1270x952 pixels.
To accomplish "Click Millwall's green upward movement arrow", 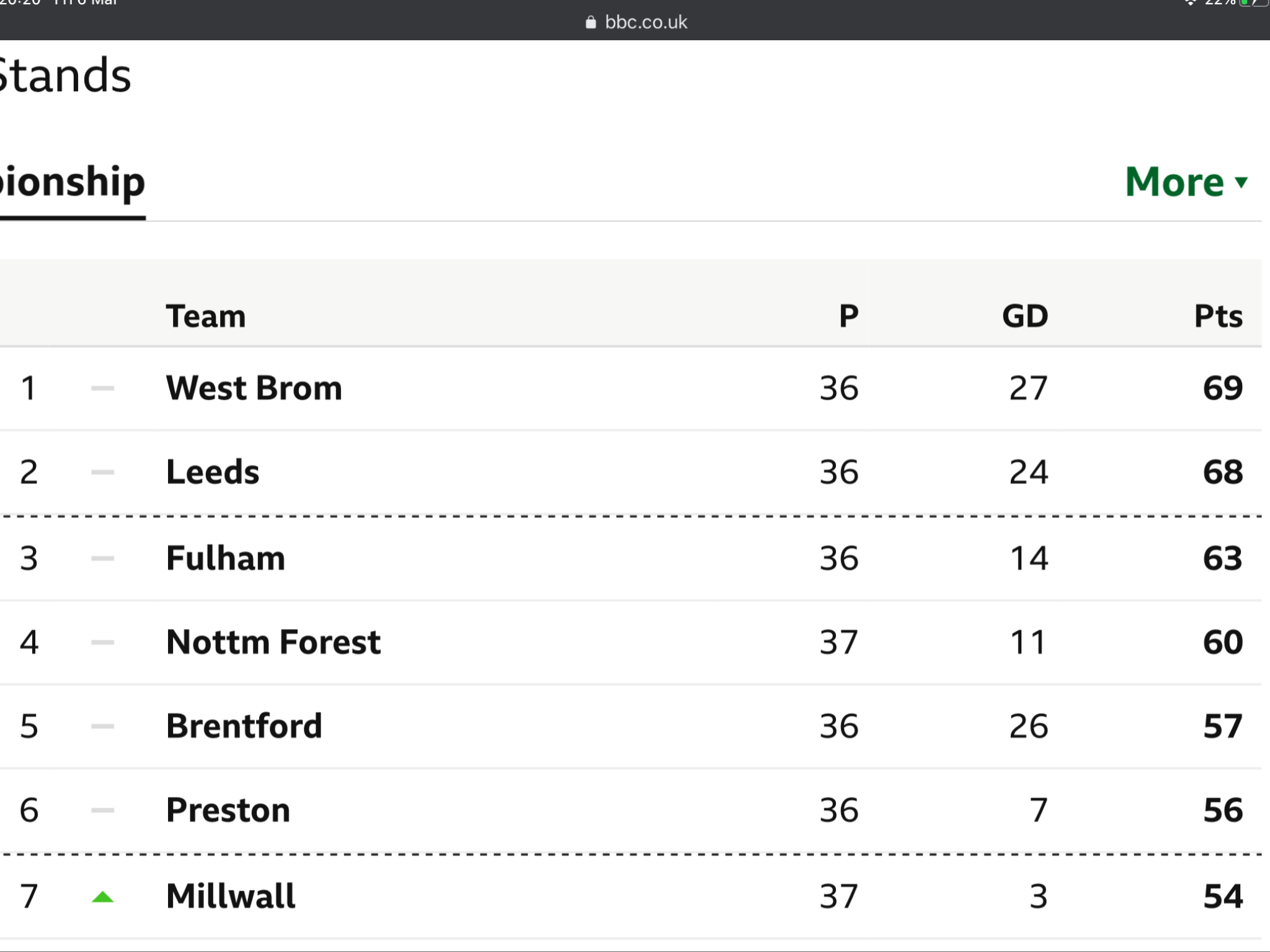I will [x=103, y=896].
